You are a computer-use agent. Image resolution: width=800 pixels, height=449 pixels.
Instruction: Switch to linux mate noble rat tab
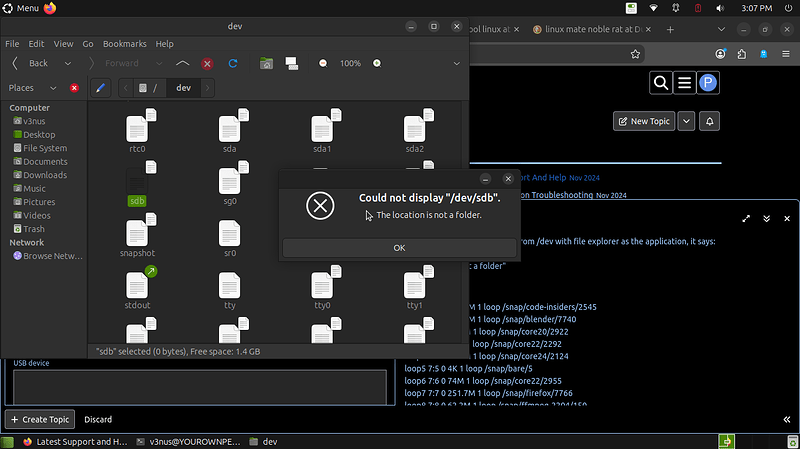(x=592, y=30)
